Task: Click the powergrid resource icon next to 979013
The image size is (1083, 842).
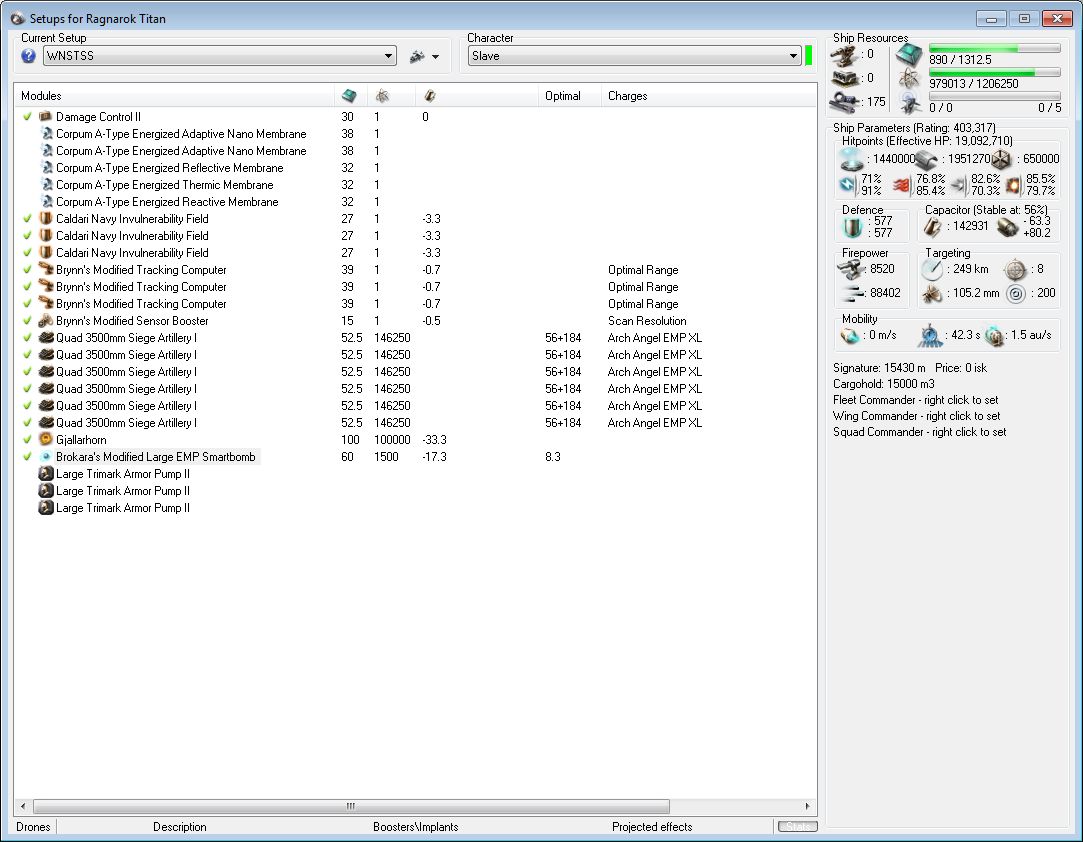Action: pos(910,79)
